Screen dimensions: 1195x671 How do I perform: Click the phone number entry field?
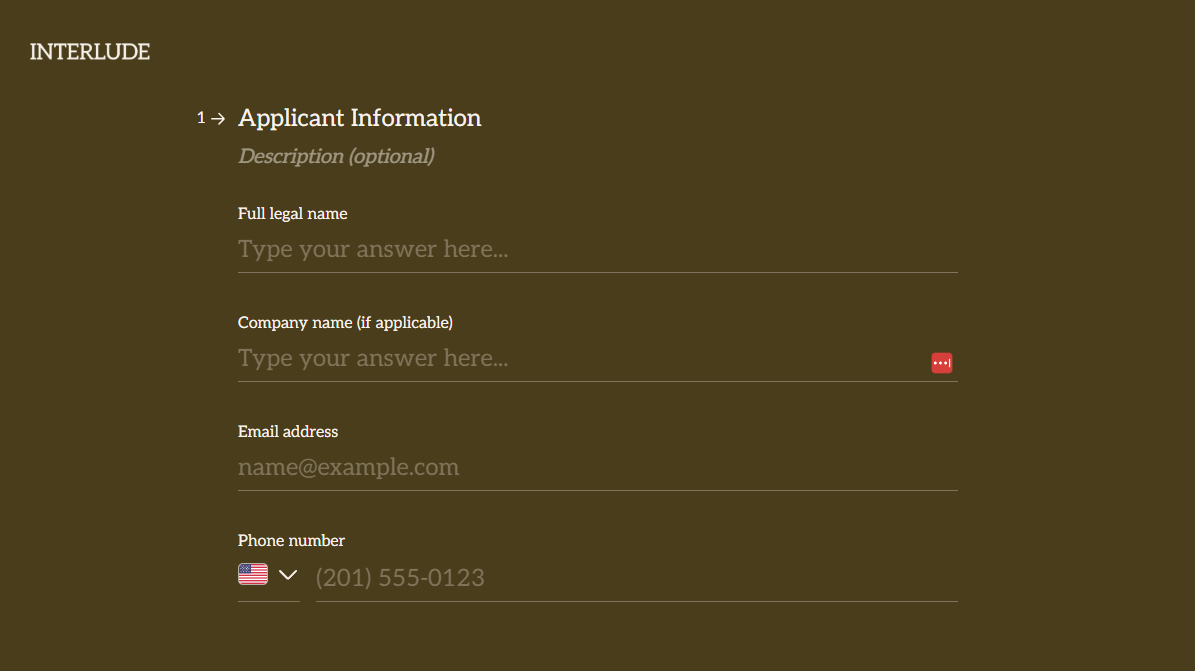[636, 577]
